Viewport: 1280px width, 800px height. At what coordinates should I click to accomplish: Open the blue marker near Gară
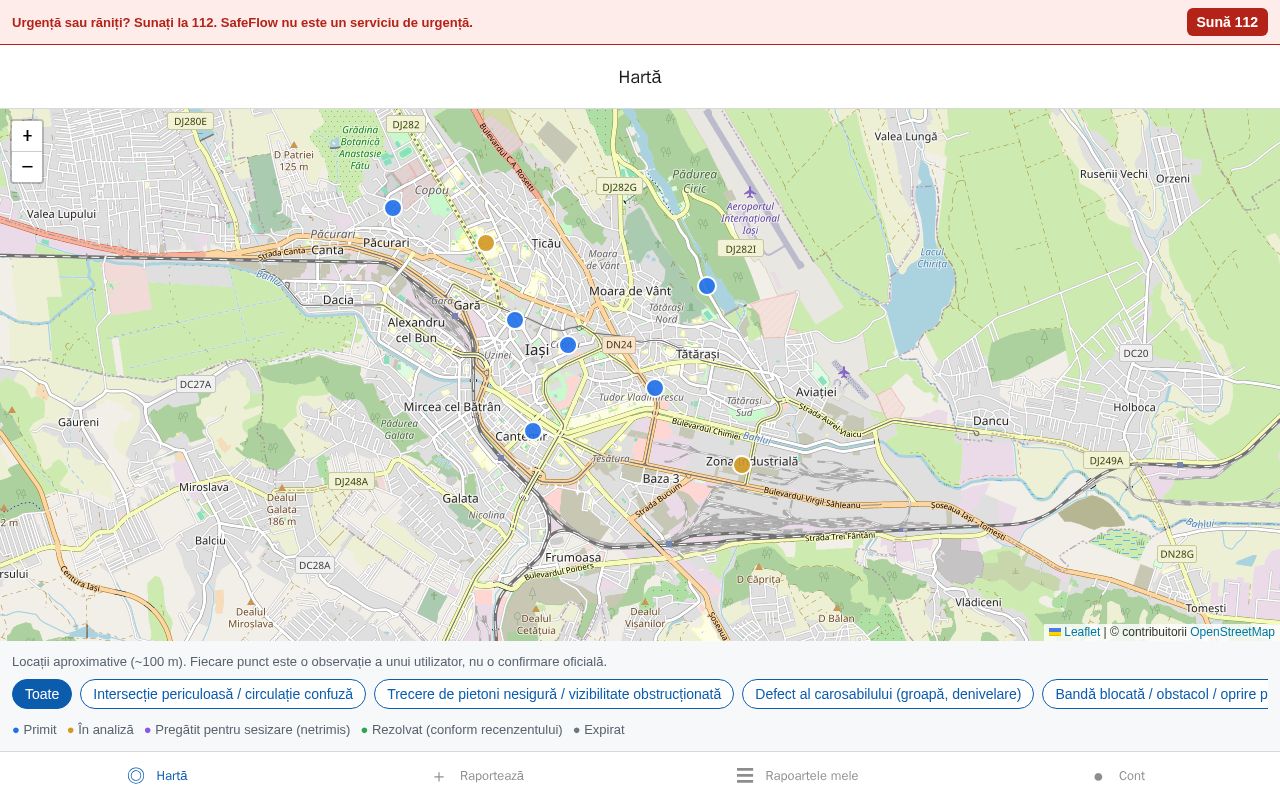point(515,320)
